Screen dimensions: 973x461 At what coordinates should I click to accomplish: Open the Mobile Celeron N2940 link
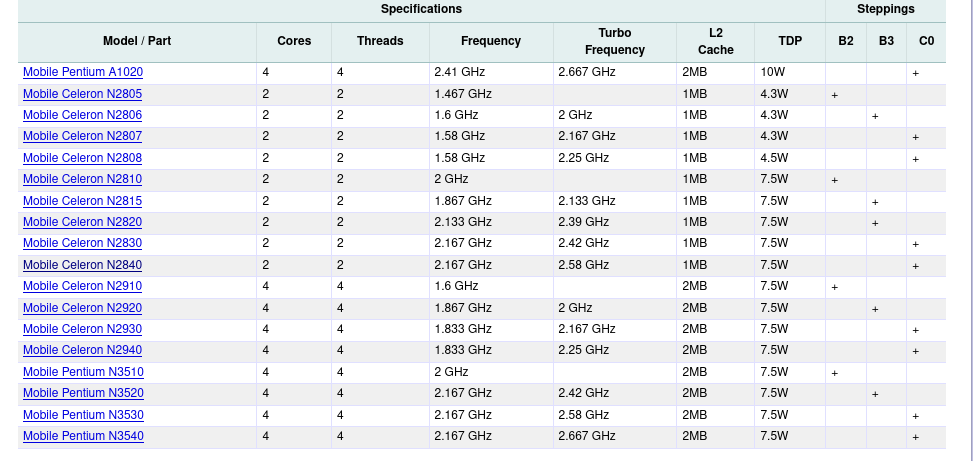point(83,350)
